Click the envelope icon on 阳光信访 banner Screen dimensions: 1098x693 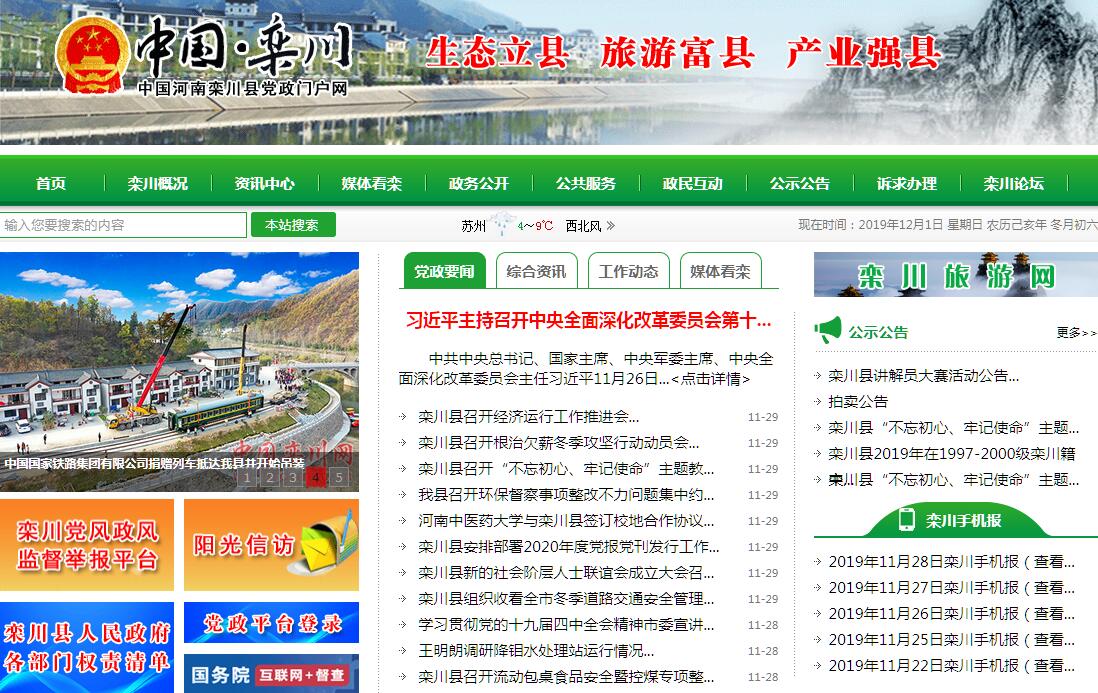click(329, 545)
